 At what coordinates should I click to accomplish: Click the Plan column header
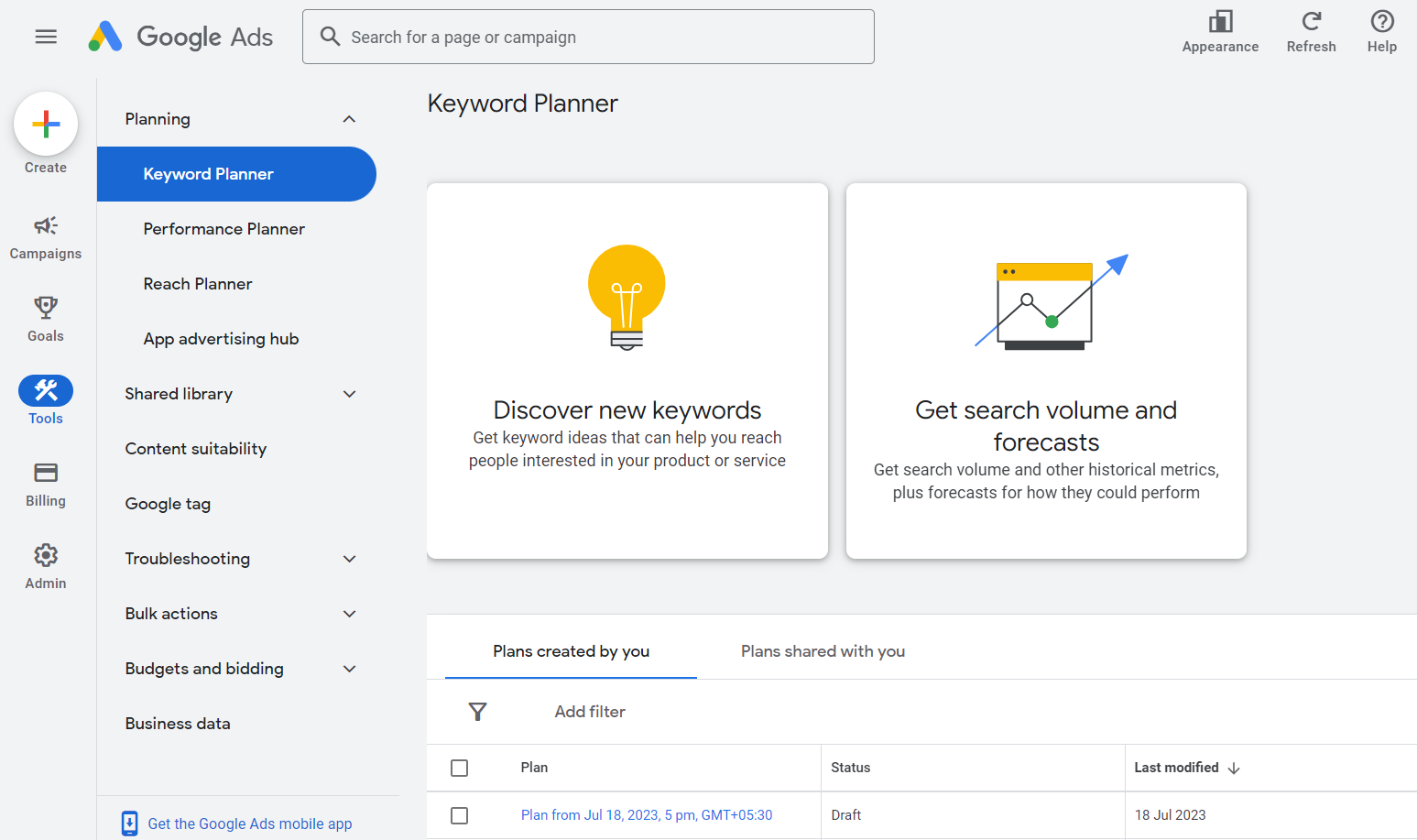[534, 768]
